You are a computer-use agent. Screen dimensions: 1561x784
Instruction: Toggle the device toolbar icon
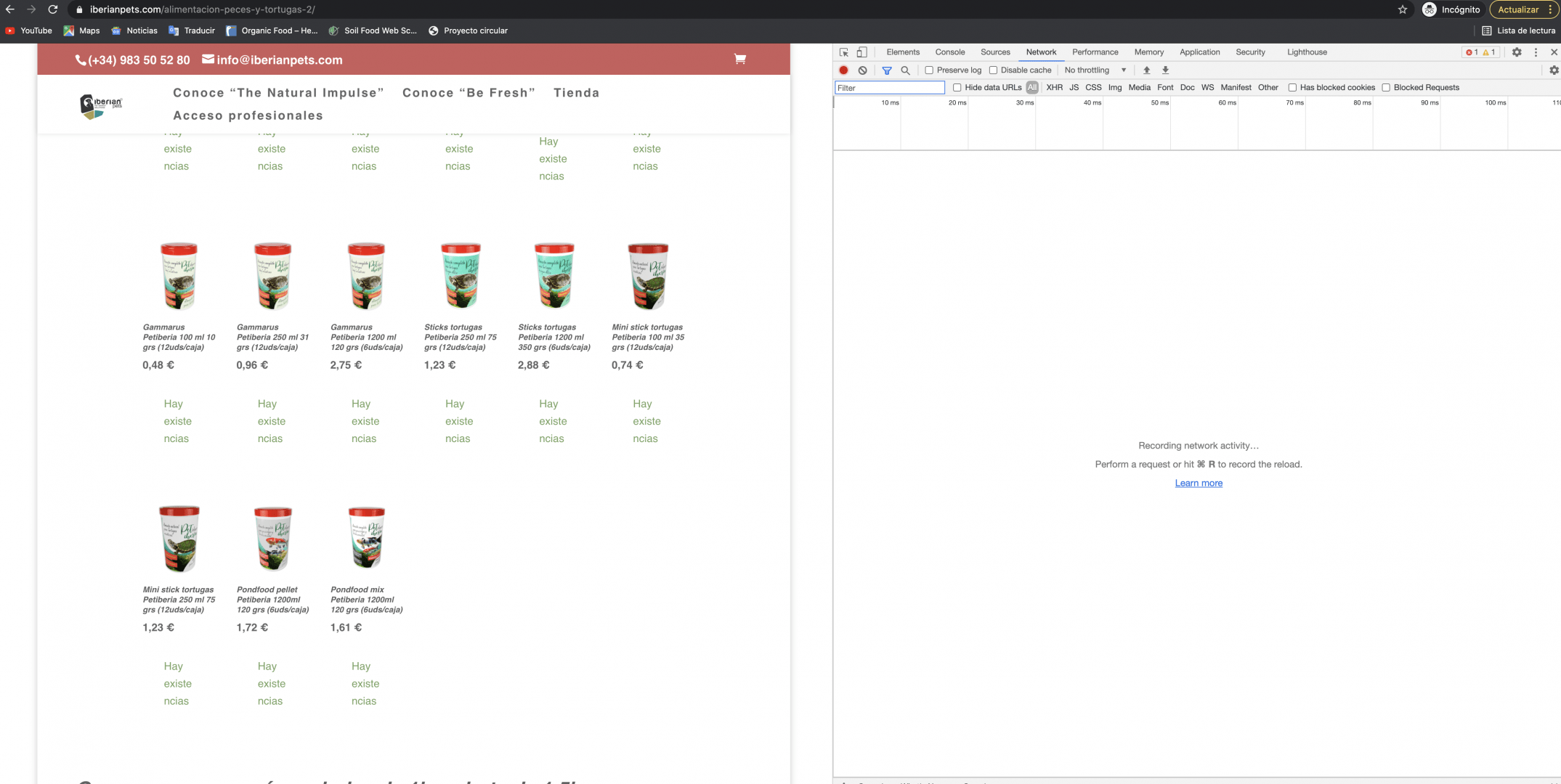click(x=861, y=52)
